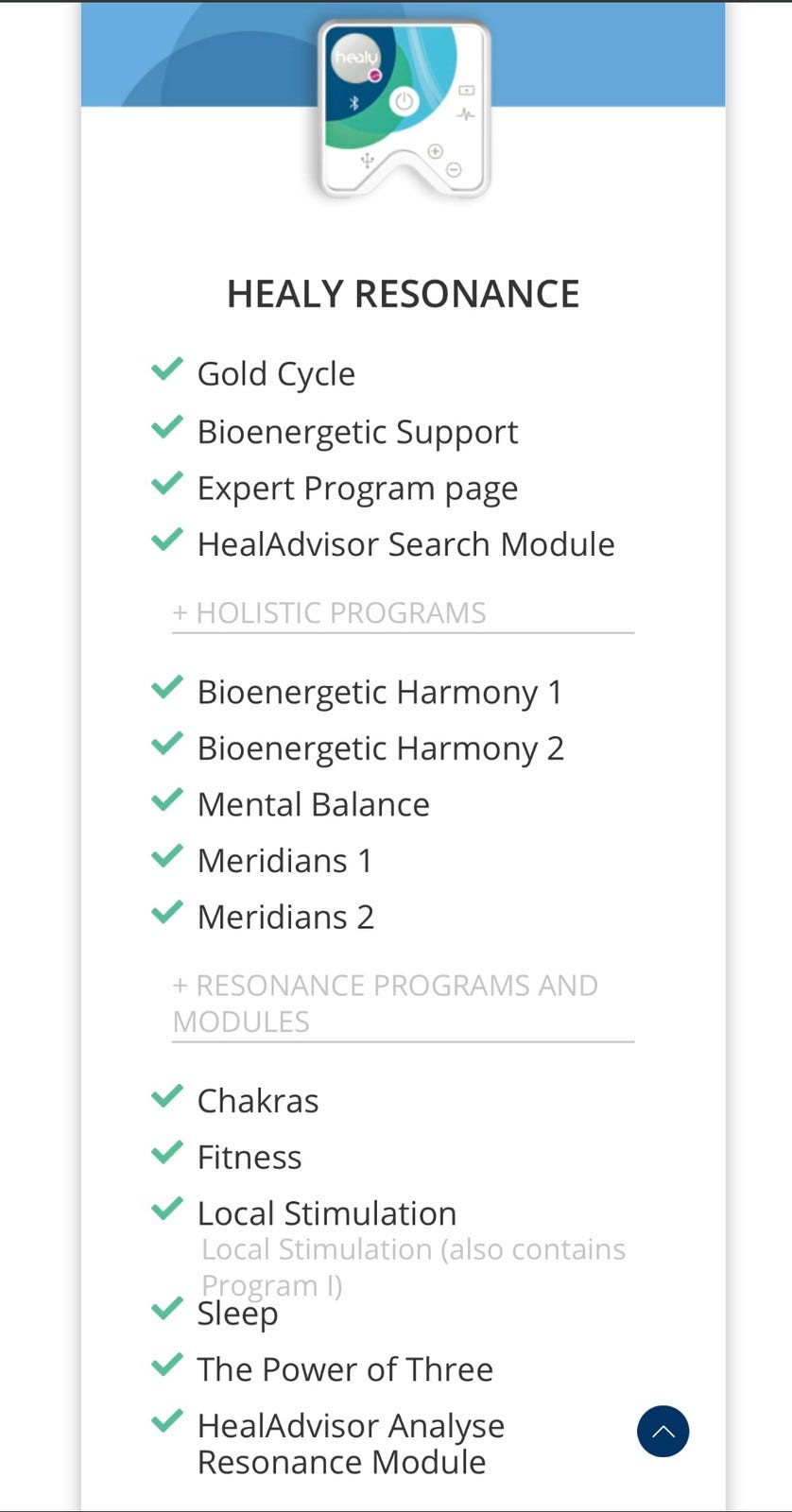The height and width of the screenshot is (1512, 792).
Task: Click the USB icon on Healy device
Action: (368, 161)
